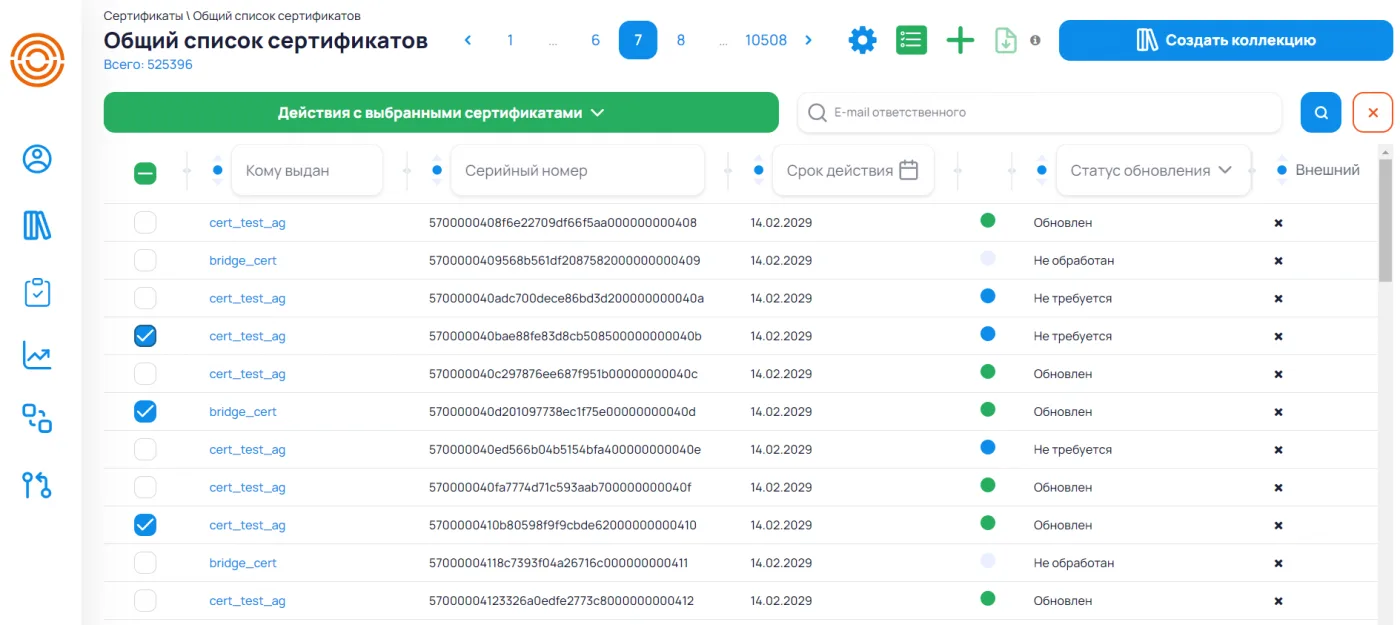Check the row with serial ending 0408
Image resolution: width=1400 pixels, height=625 pixels.
pyautogui.click(x=145, y=222)
